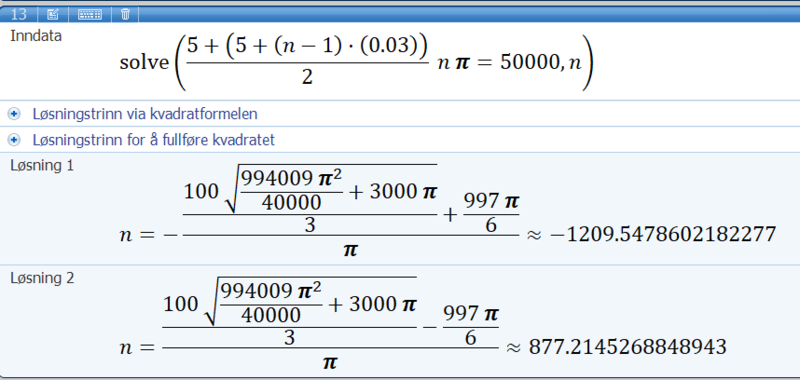Click the Løsning 2 label
This screenshot has width=800, height=380.
pyautogui.click(x=42, y=278)
